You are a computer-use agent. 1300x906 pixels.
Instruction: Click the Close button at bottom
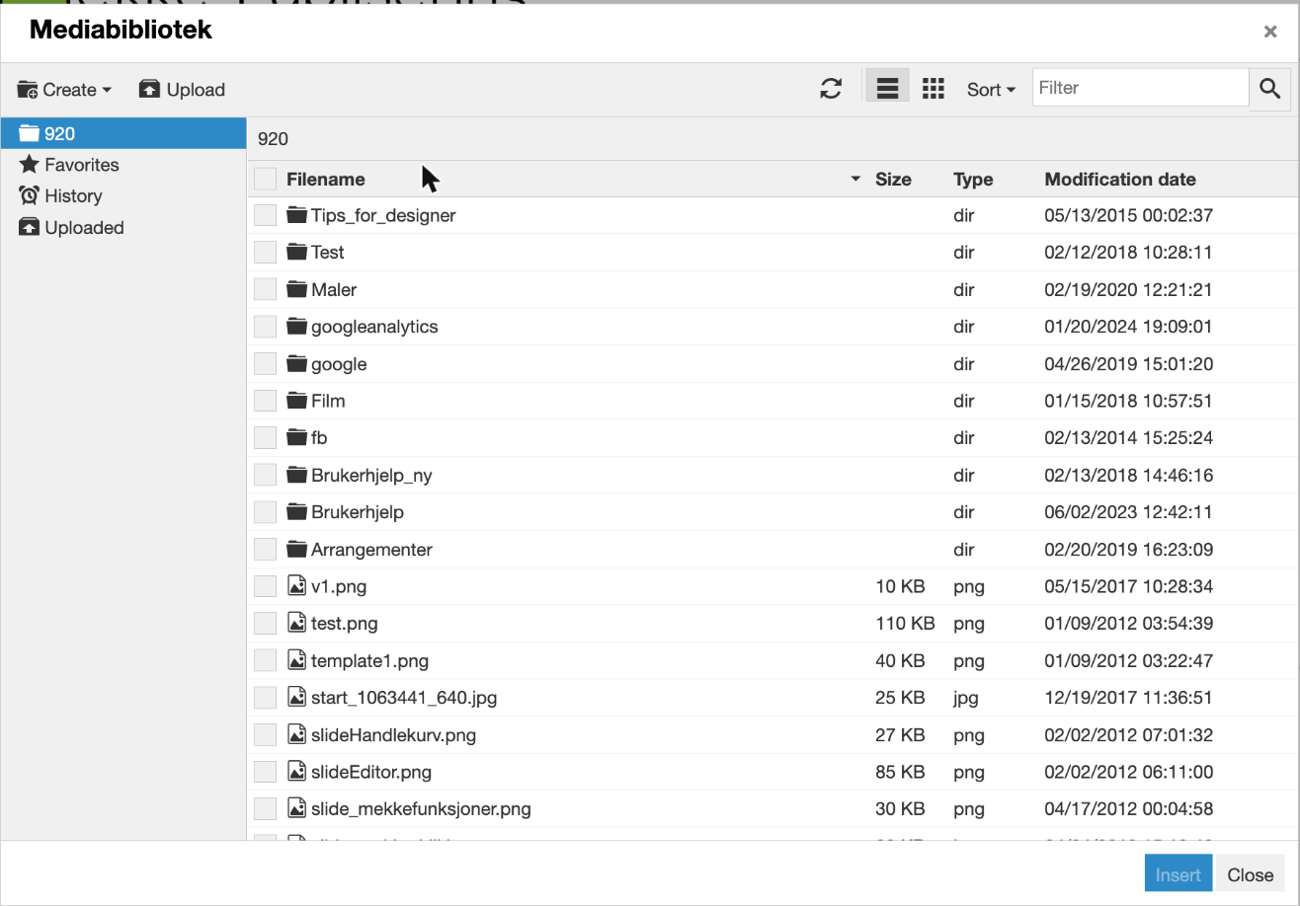pyautogui.click(x=1250, y=874)
